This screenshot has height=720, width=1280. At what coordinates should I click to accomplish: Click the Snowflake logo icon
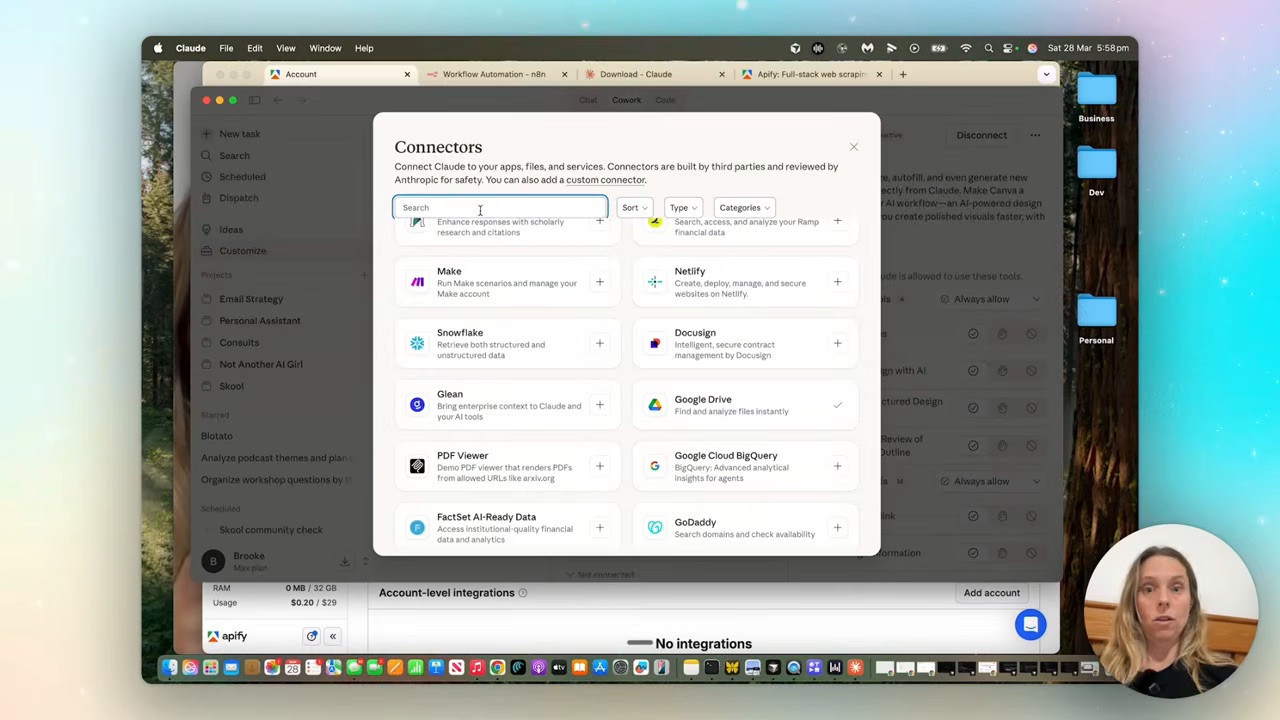coord(417,343)
